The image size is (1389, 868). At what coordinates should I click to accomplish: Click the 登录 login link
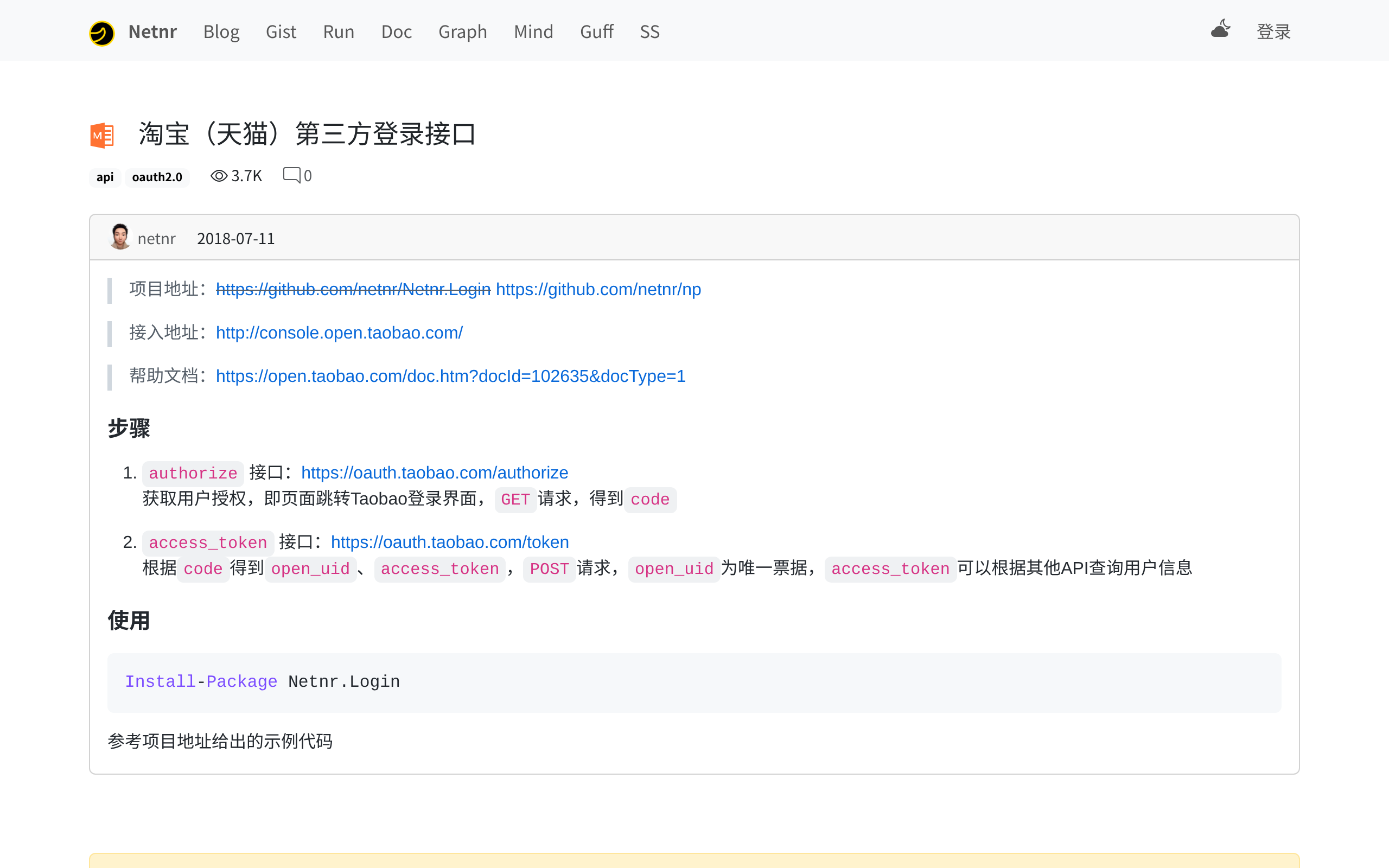(x=1273, y=31)
